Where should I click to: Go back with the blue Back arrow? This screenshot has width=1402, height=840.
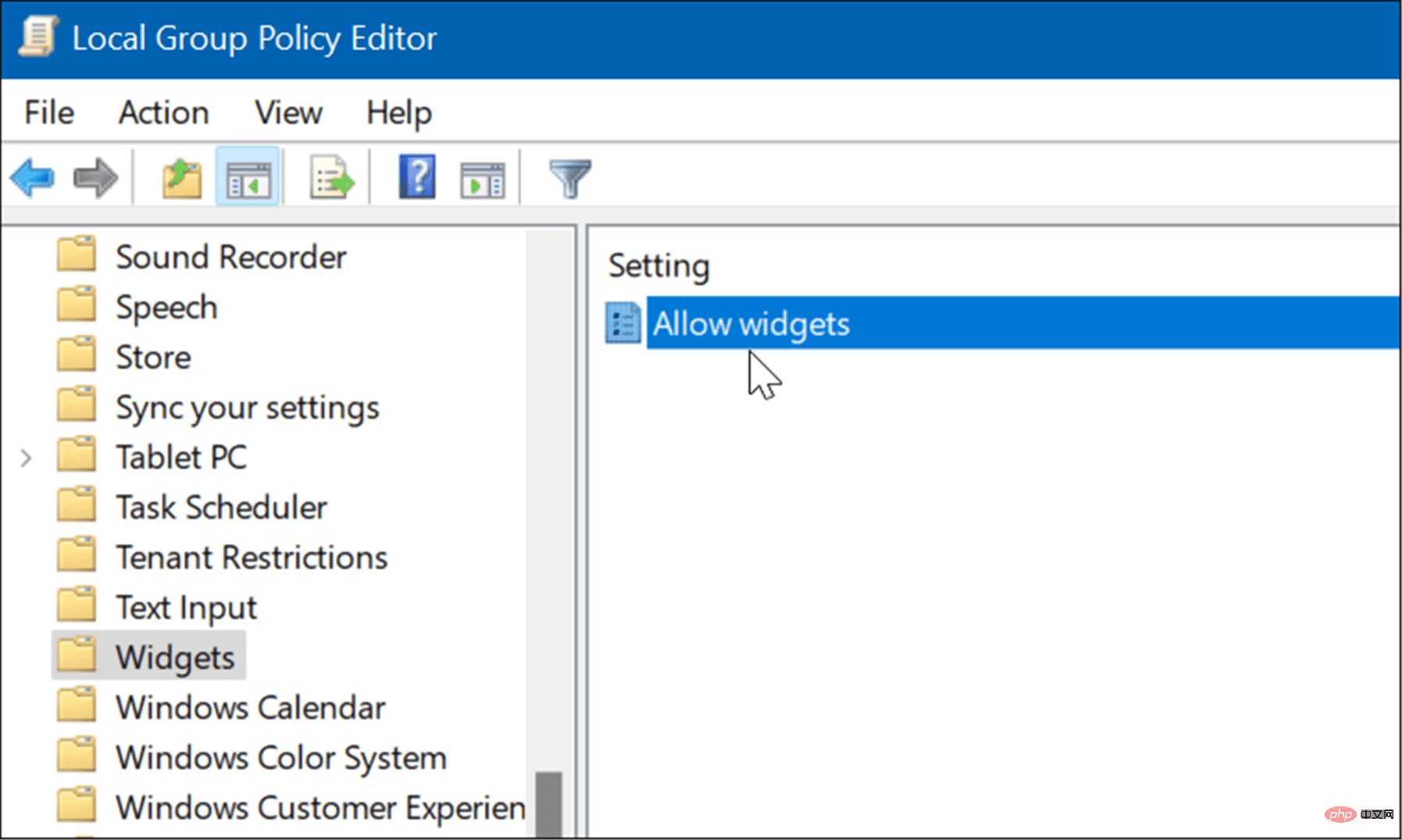pos(33,178)
